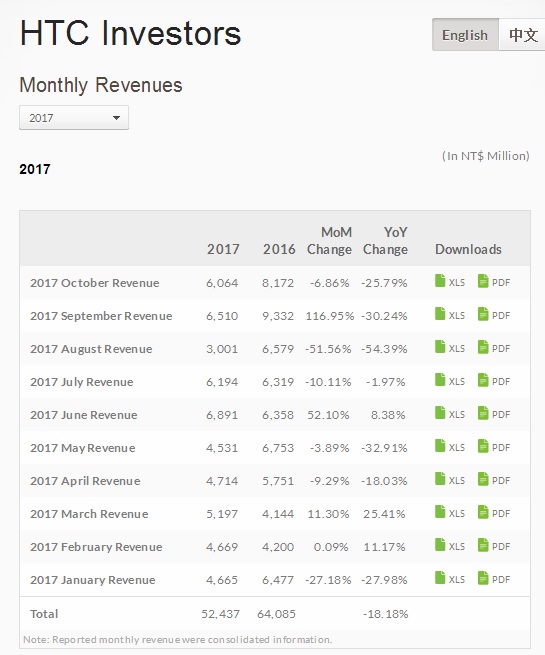Image resolution: width=545 pixels, height=655 pixels.
Task: Click the consolidated information note
Action: [x=177, y=640]
